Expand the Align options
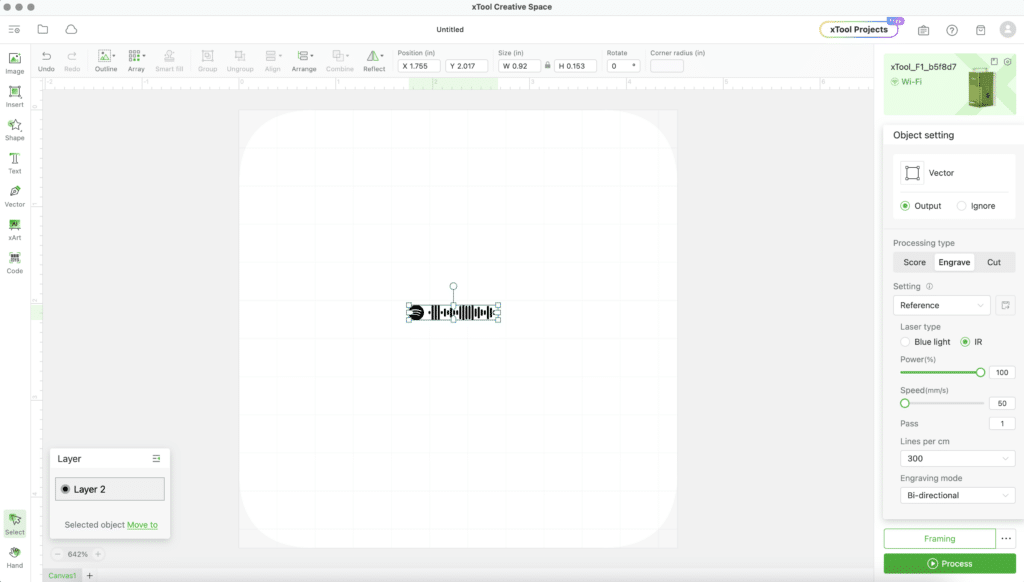The height and width of the screenshot is (582, 1024). pos(280,56)
